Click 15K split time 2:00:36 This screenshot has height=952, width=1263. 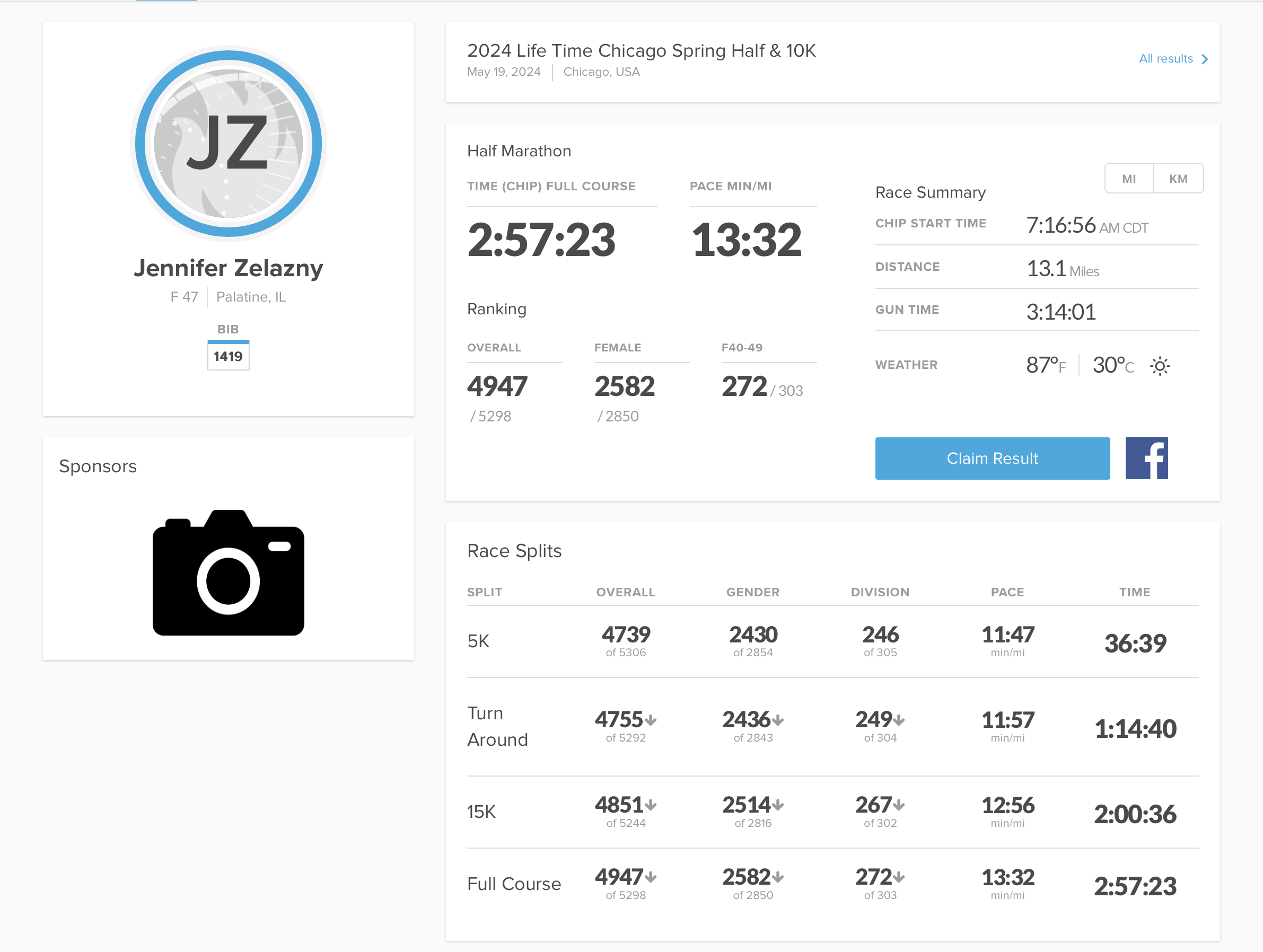point(1135,814)
